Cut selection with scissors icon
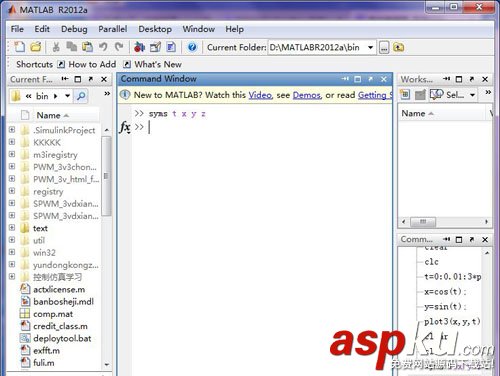Viewport: 500px width, 376px height. (x=56, y=47)
